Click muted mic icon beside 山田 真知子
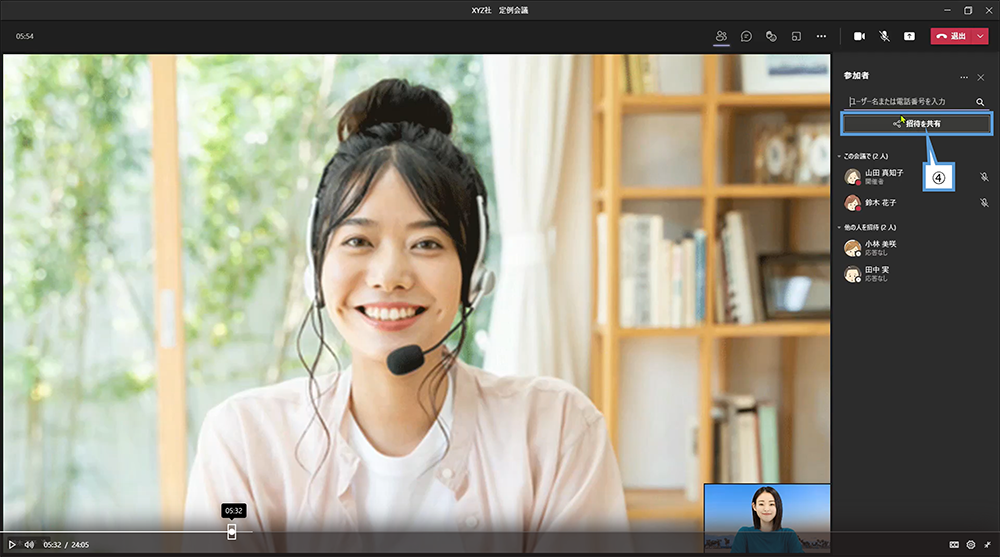This screenshot has width=1000, height=557. tap(984, 177)
